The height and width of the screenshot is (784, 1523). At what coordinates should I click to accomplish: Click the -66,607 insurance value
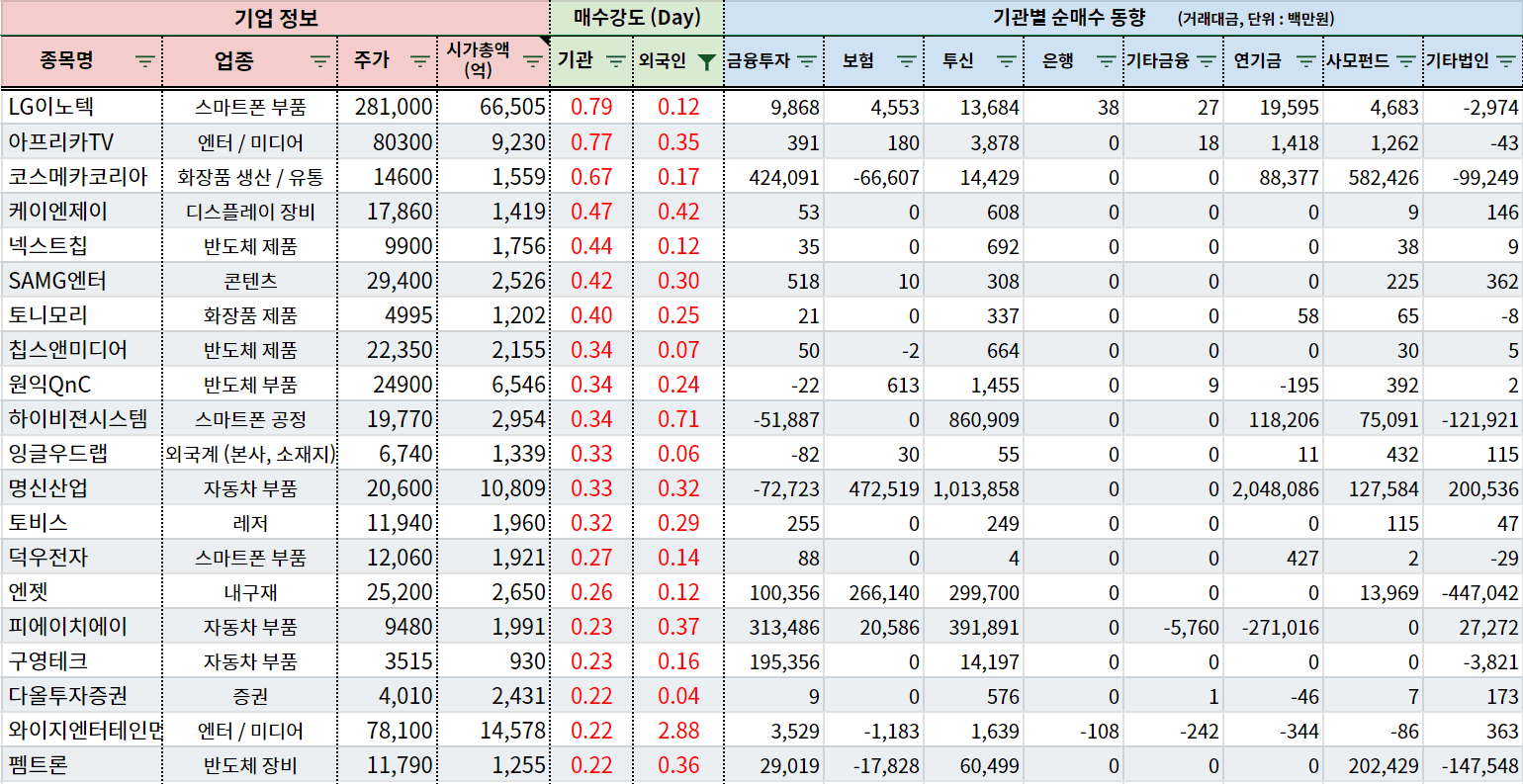click(x=874, y=177)
